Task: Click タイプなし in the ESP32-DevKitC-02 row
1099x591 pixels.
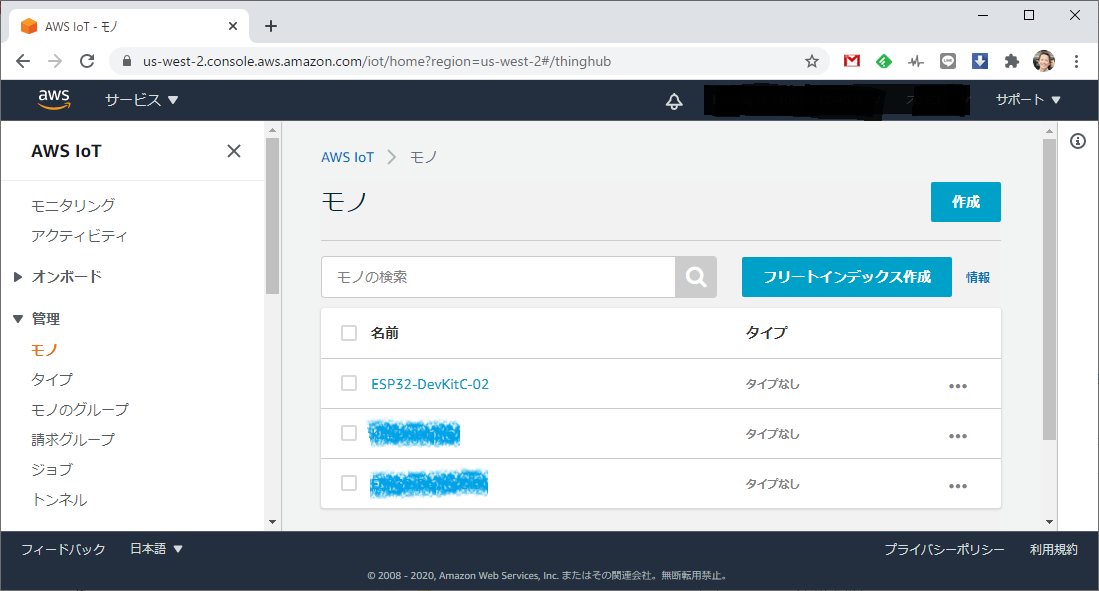Action: click(772, 384)
